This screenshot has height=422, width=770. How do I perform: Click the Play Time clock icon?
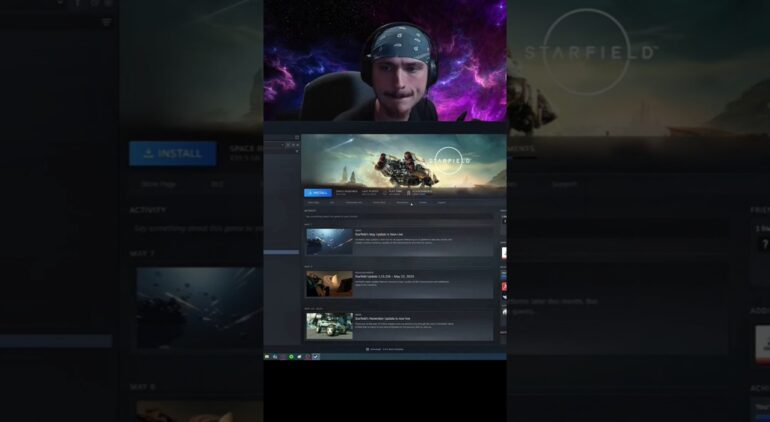pyautogui.click(x=385, y=193)
